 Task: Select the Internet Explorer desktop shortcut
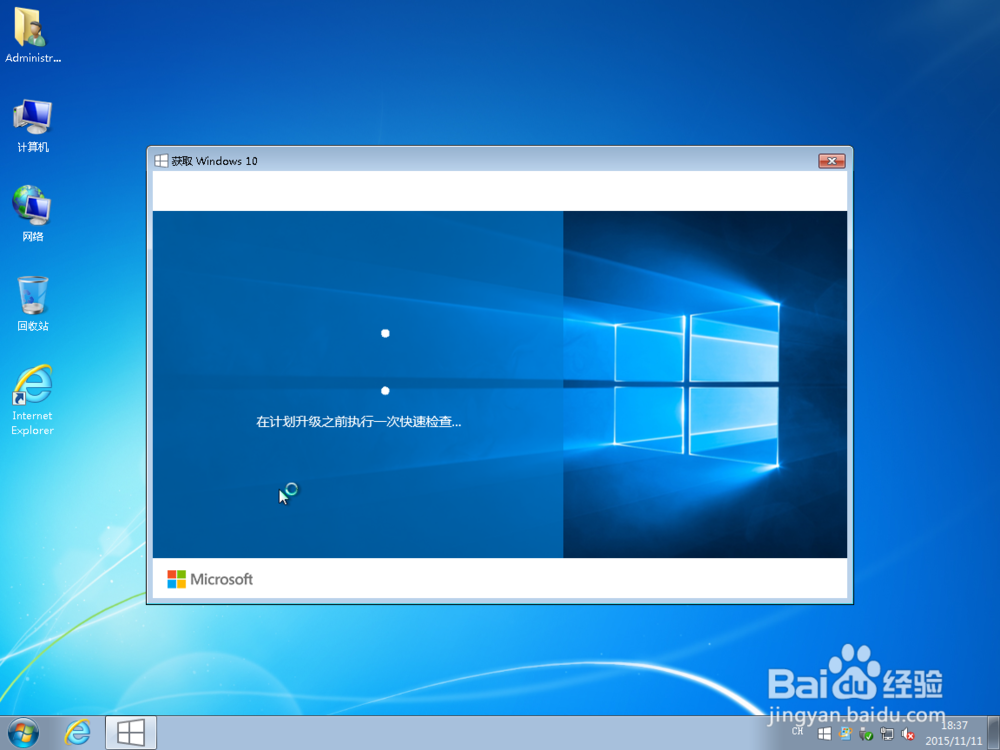pyautogui.click(x=33, y=401)
